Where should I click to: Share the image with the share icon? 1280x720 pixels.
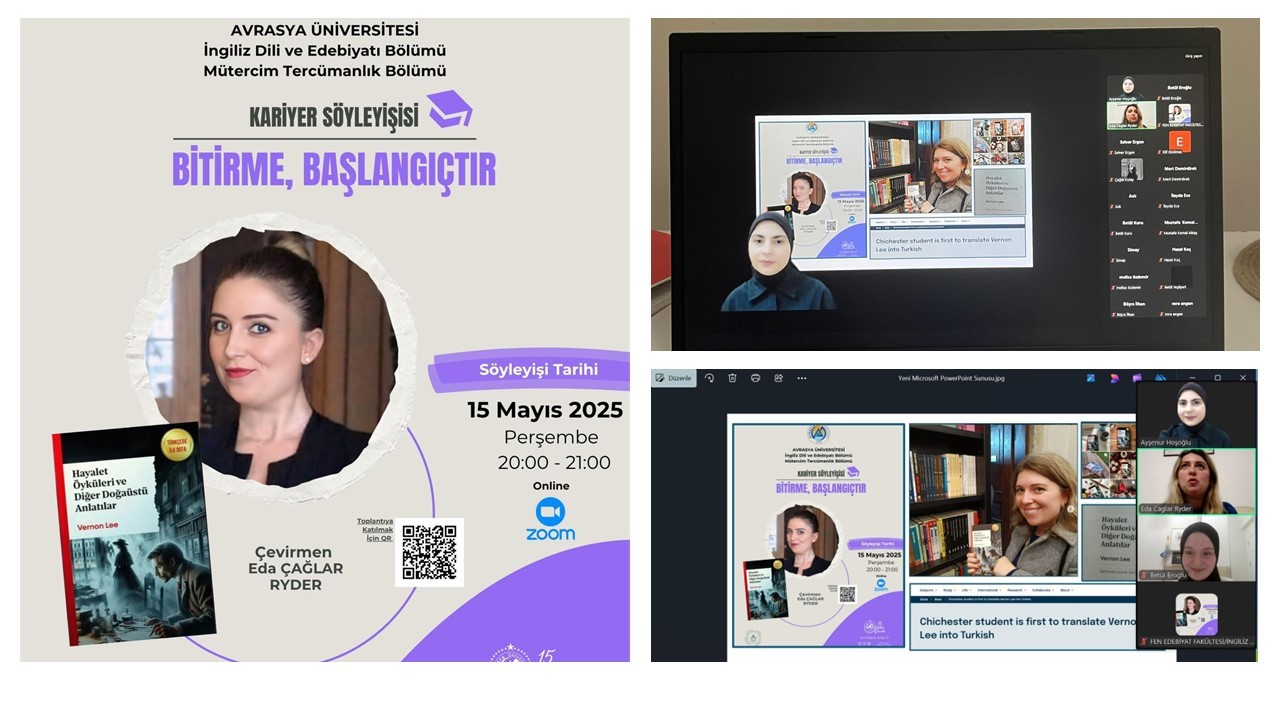(x=778, y=378)
